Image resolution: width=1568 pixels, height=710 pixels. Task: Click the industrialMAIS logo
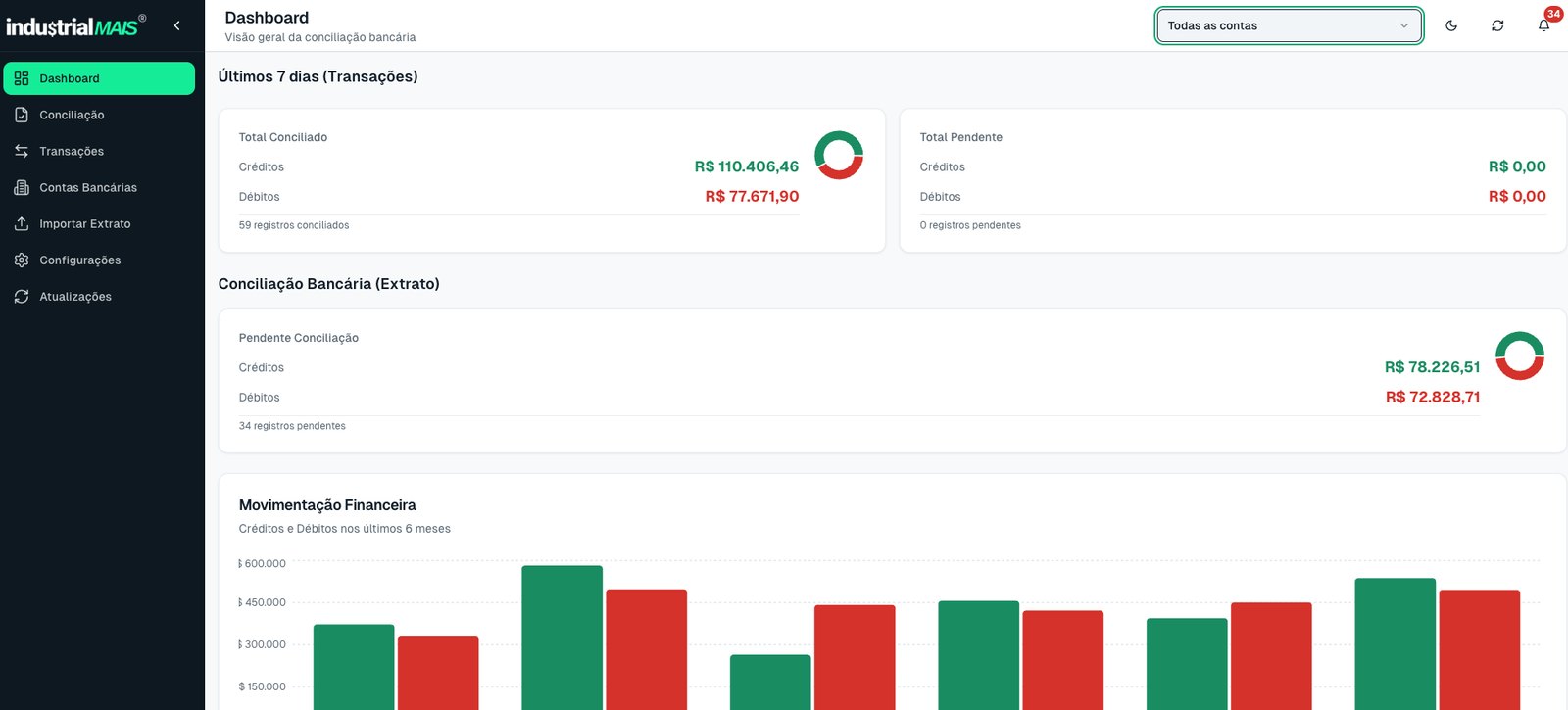point(76,25)
